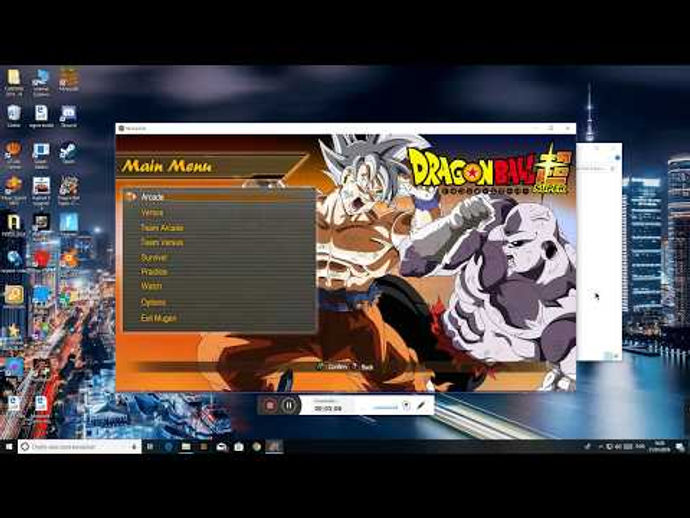Choose Exit Mugen entry
This screenshot has height=518, width=690.
point(158,318)
